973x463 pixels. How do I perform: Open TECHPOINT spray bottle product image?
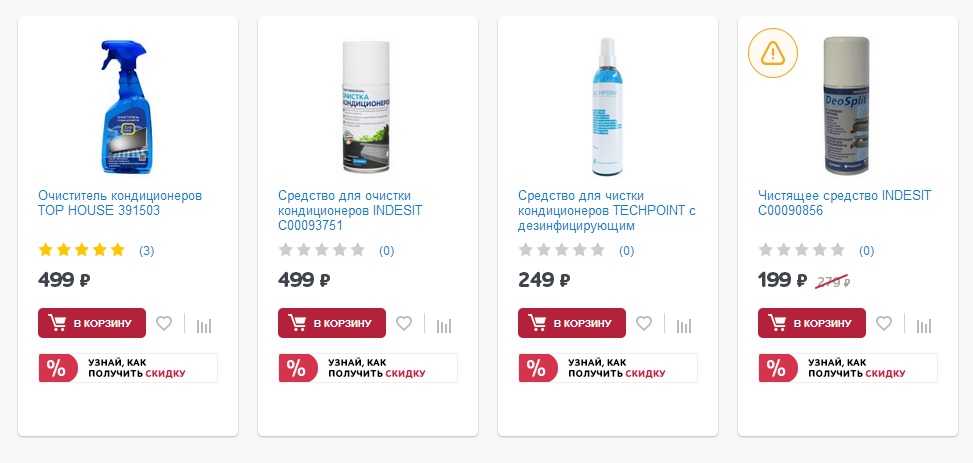608,107
